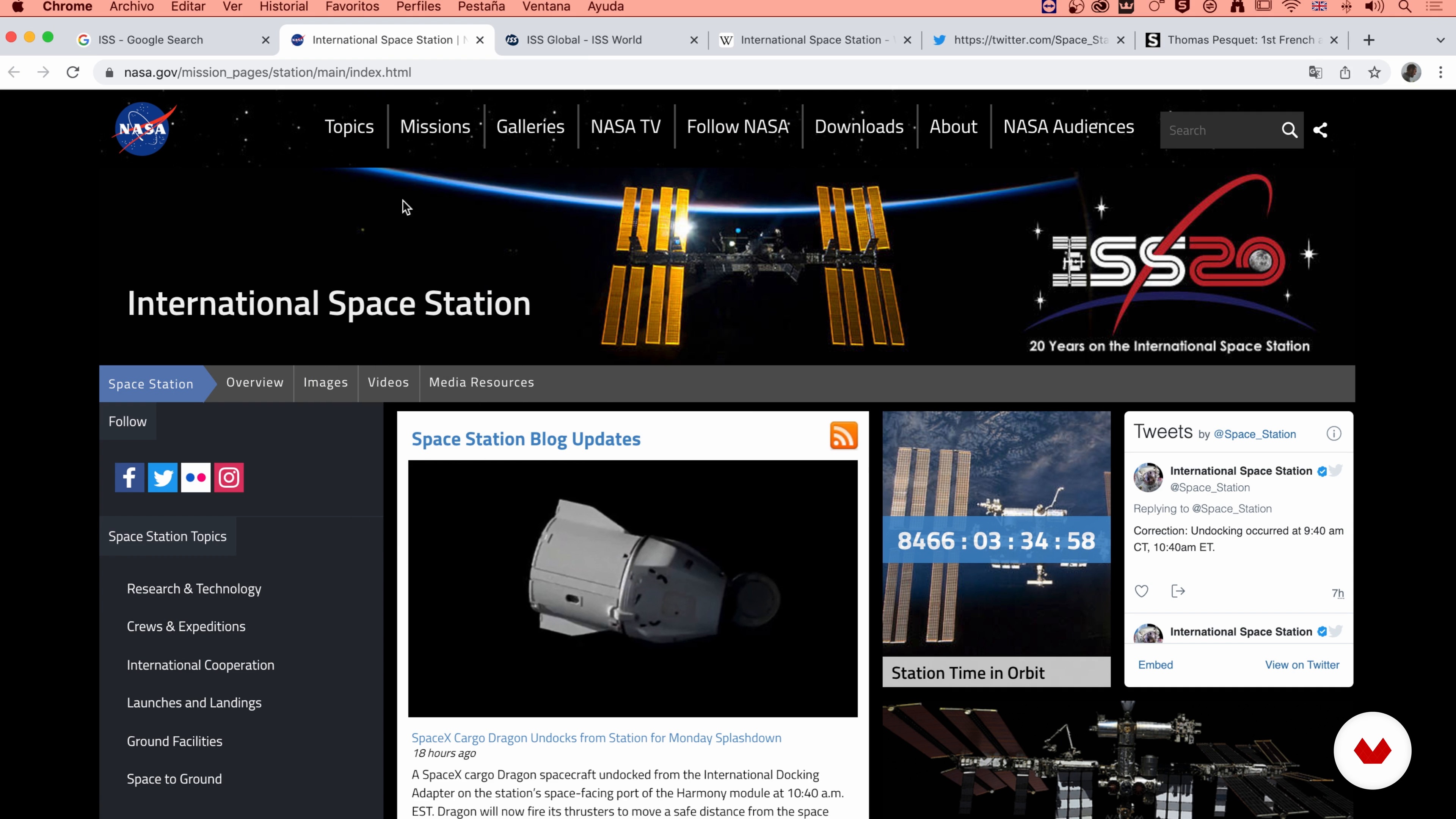
Task: Open Ground Facilities topic link
Action: [x=175, y=742]
